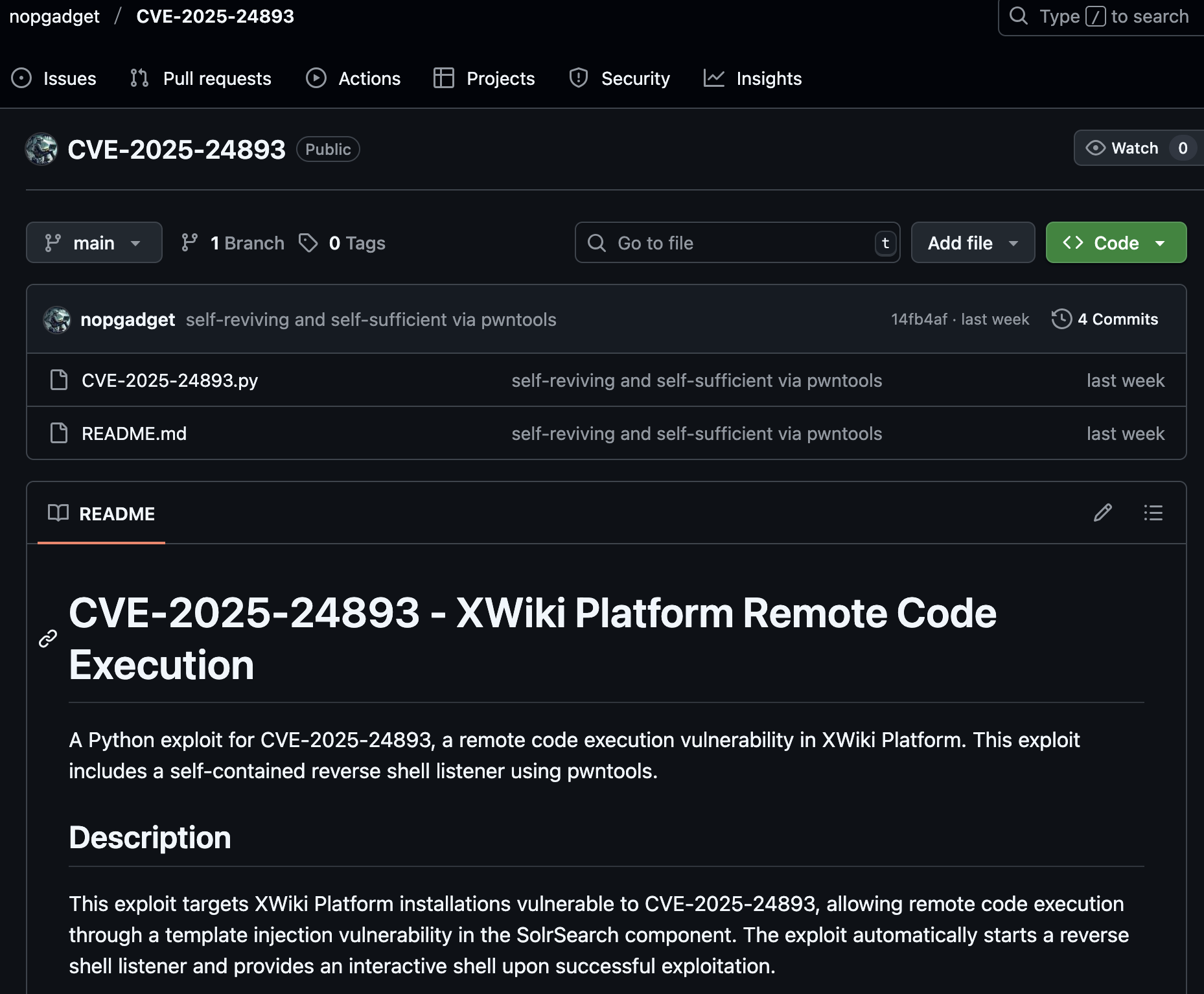This screenshot has height=994, width=1204.
Task: Switch to the Actions tab
Action: pos(353,78)
